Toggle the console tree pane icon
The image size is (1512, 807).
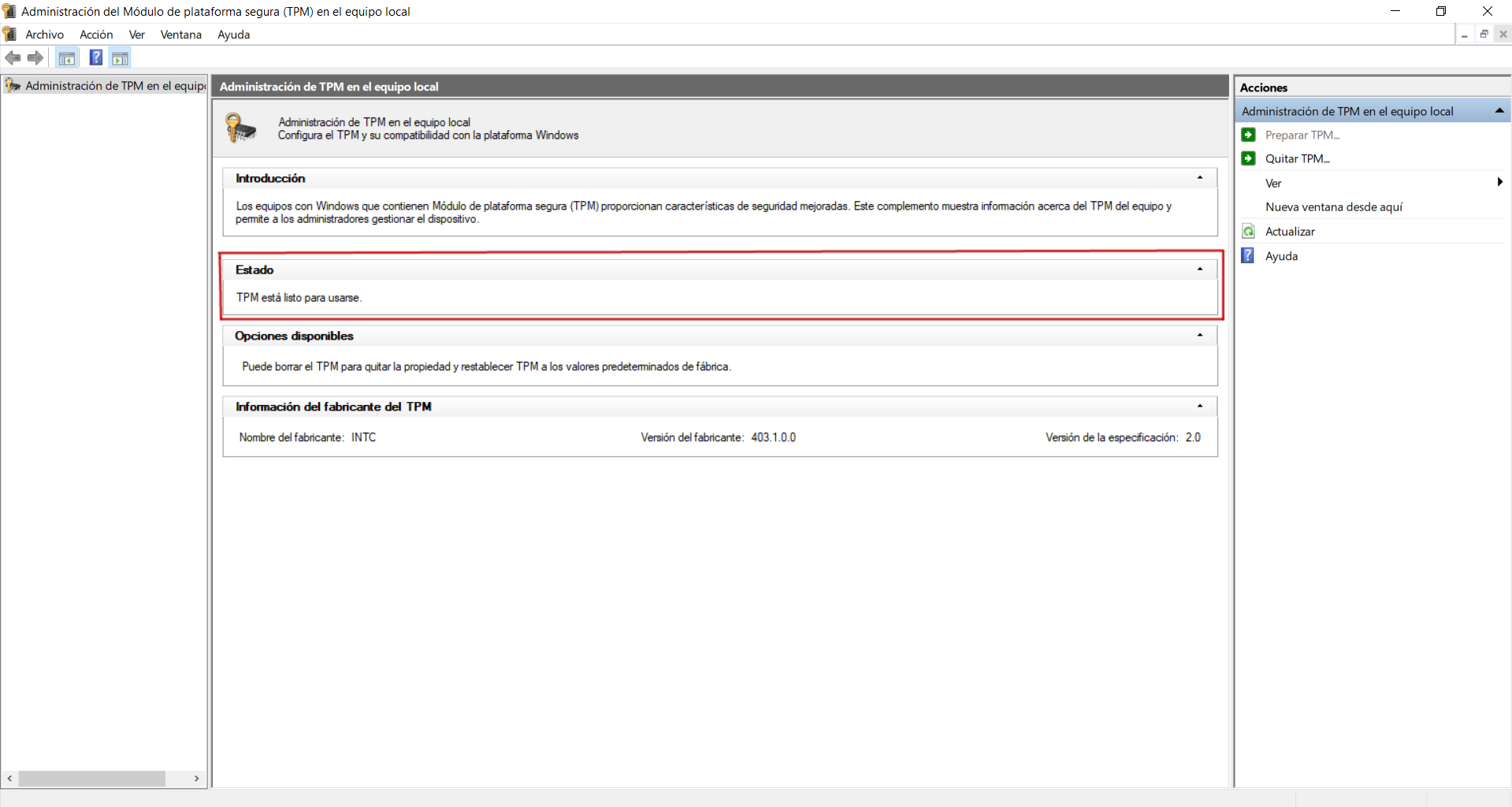pos(67,58)
